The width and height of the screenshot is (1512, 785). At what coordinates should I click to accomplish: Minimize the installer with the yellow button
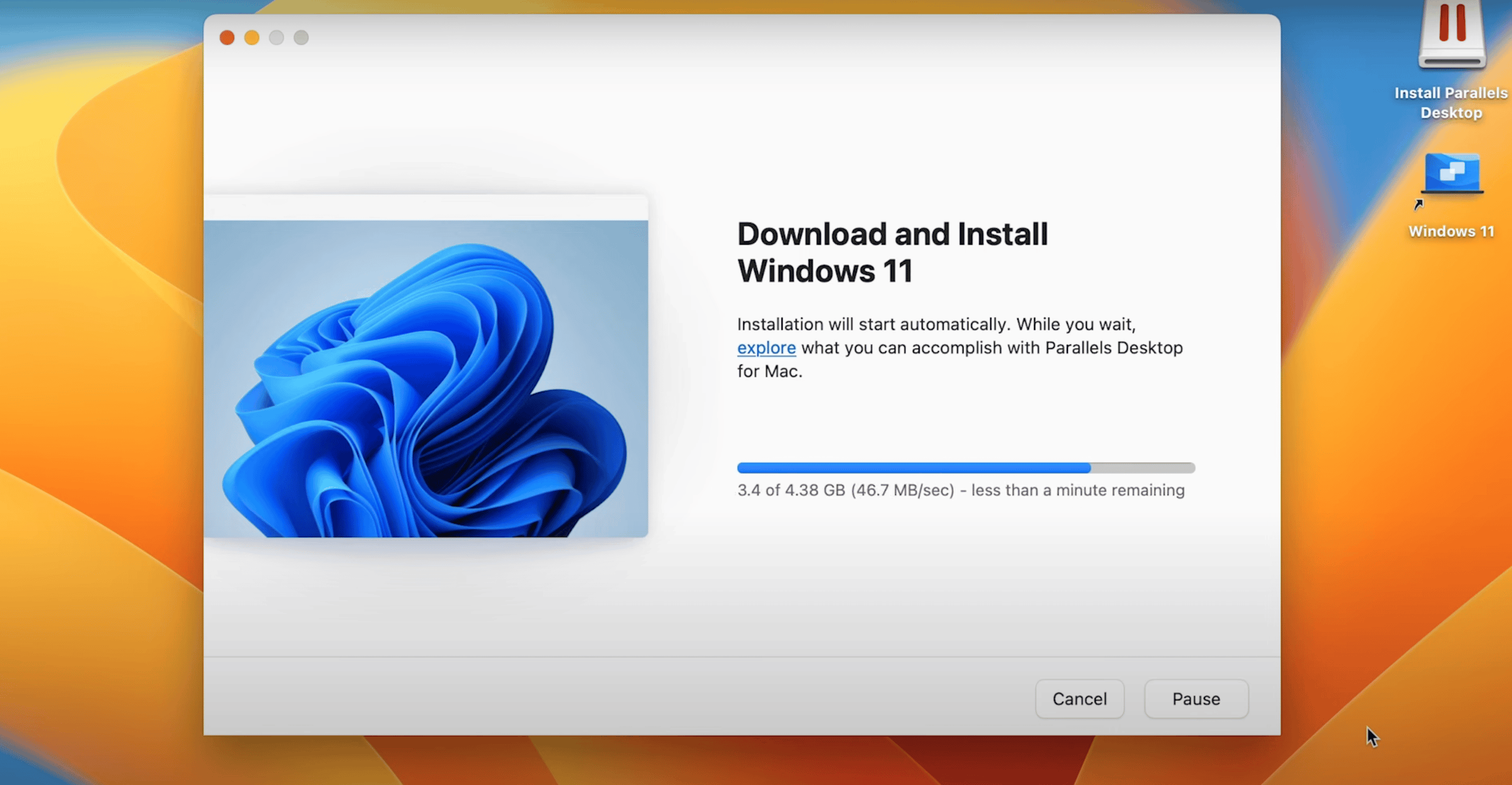[x=252, y=38]
